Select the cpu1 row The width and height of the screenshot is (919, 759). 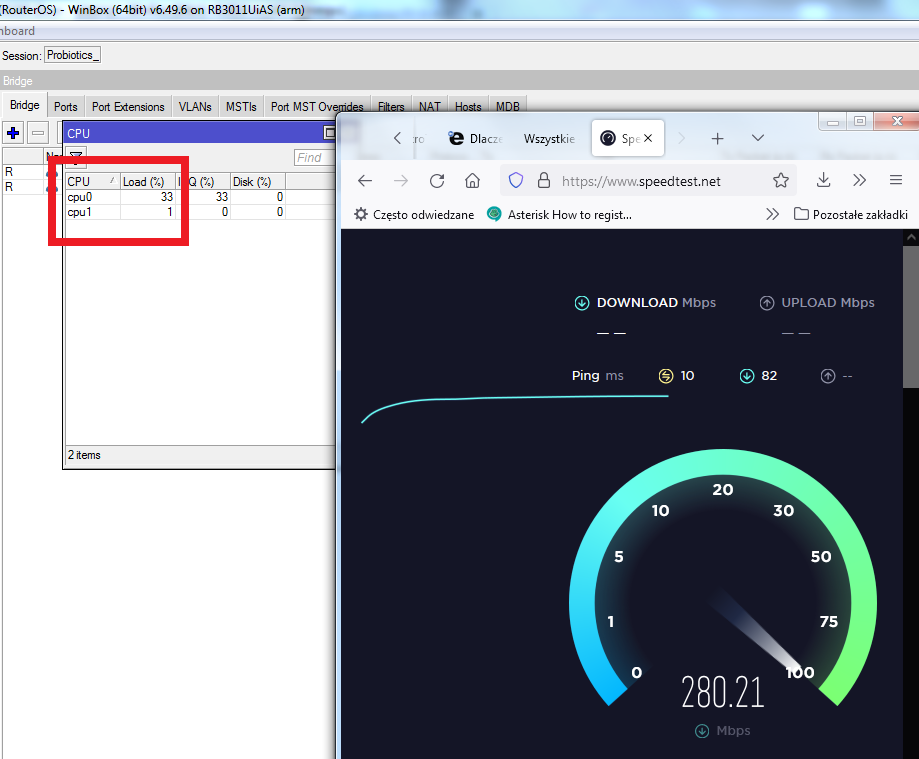[x=200, y=212]
